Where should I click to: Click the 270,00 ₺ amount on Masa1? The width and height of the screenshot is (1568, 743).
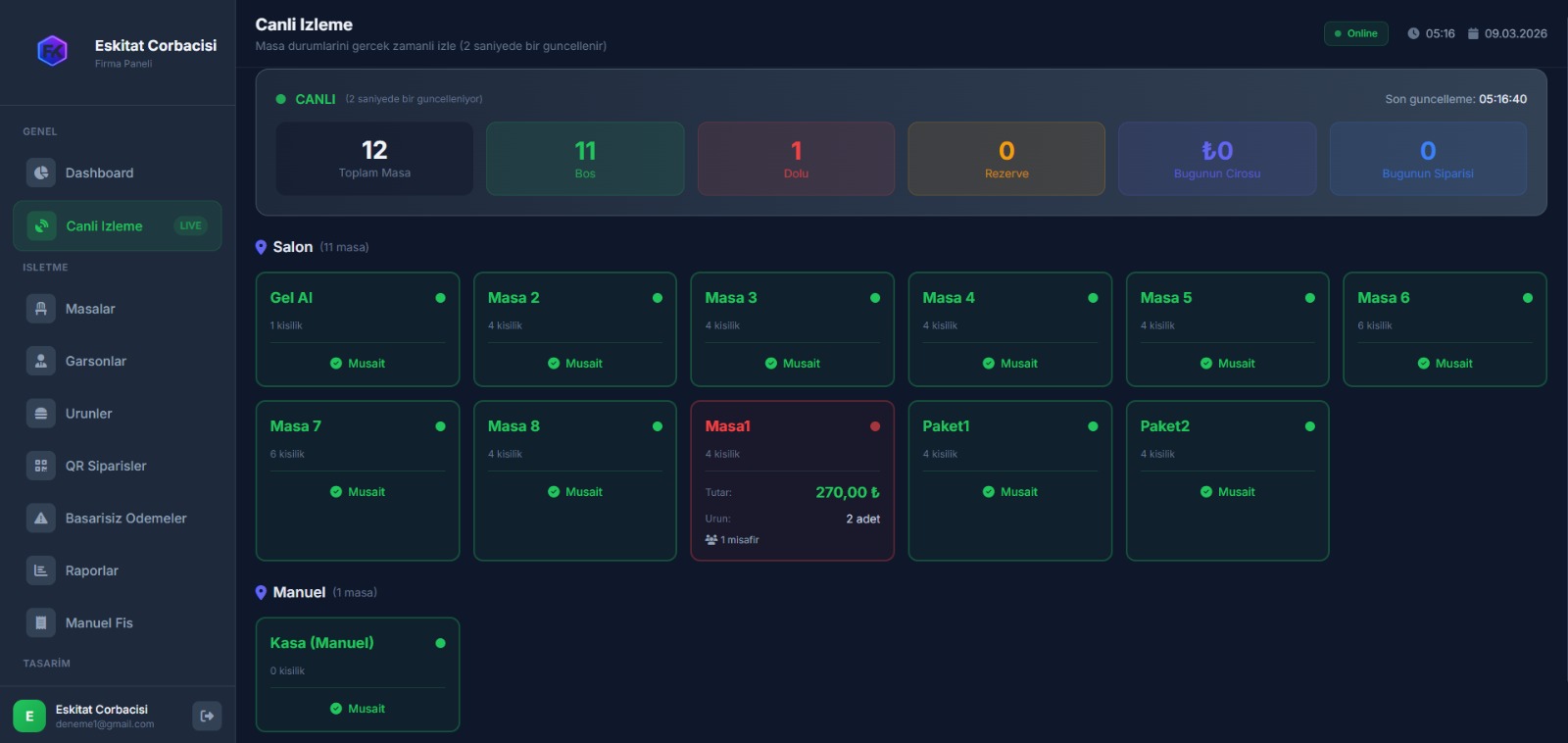coord(848,492)
